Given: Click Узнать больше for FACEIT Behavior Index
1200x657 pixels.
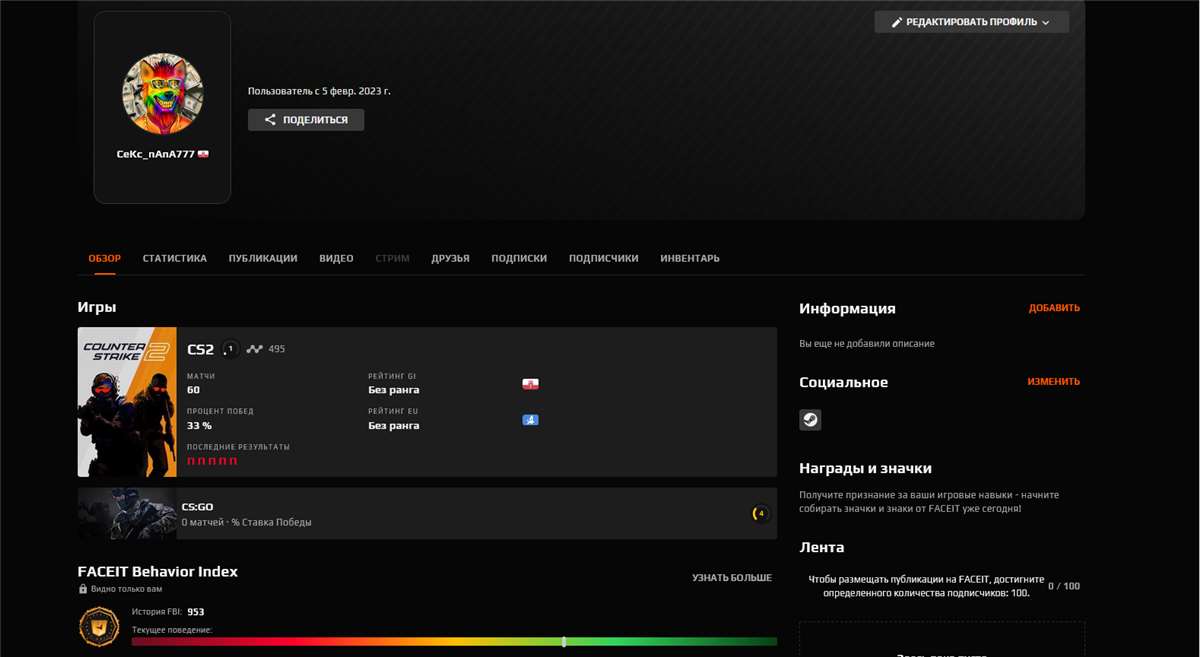Looking at the screenshot, I should (x=732, y=578).
